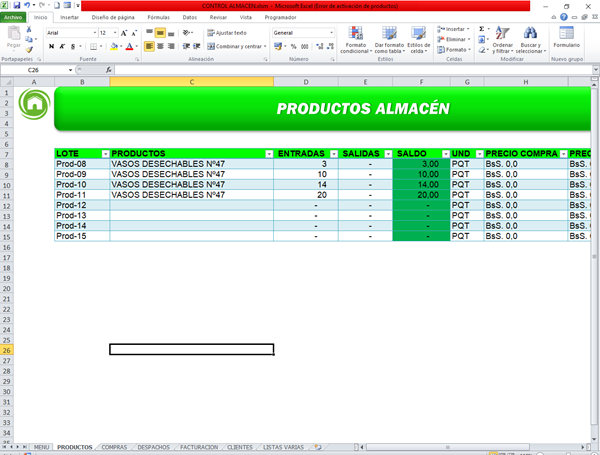600x455 pixels.
Task: Open the Archivo file tab
Action: pos(13,17)
